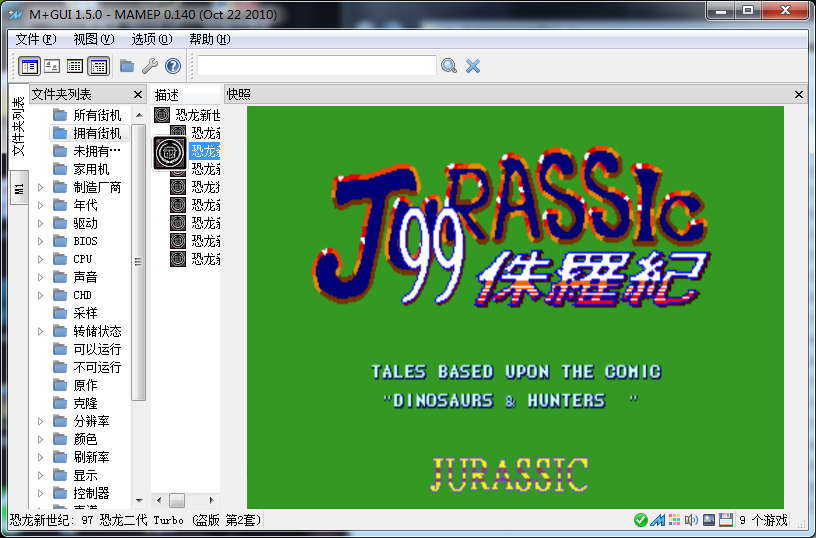Open the directories folder toolbar icon

coord(127,66)
